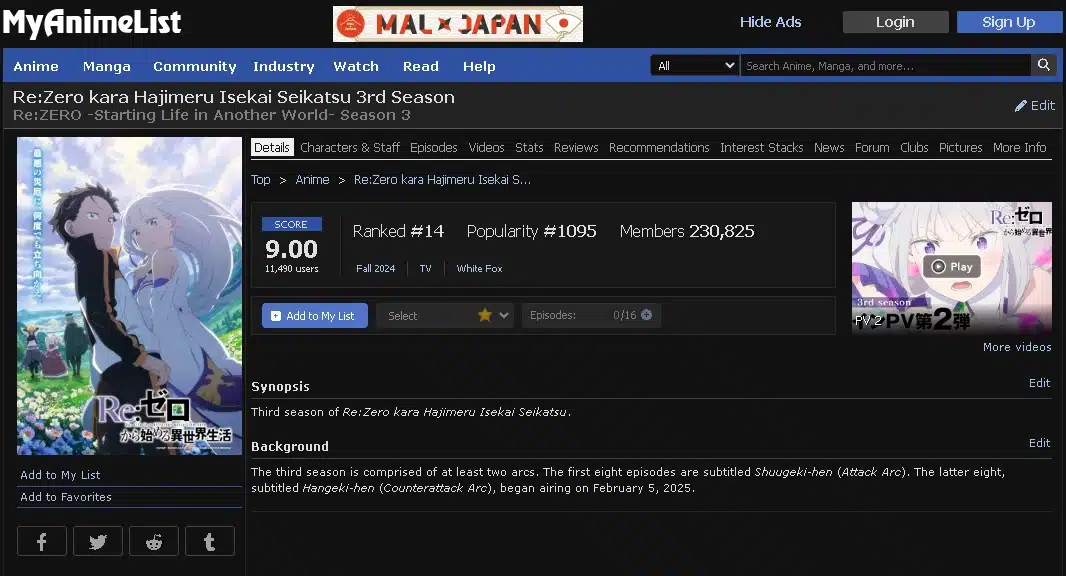Open the Anime navigation menu
Viewport: 1066px width, 576px height.
36,66
